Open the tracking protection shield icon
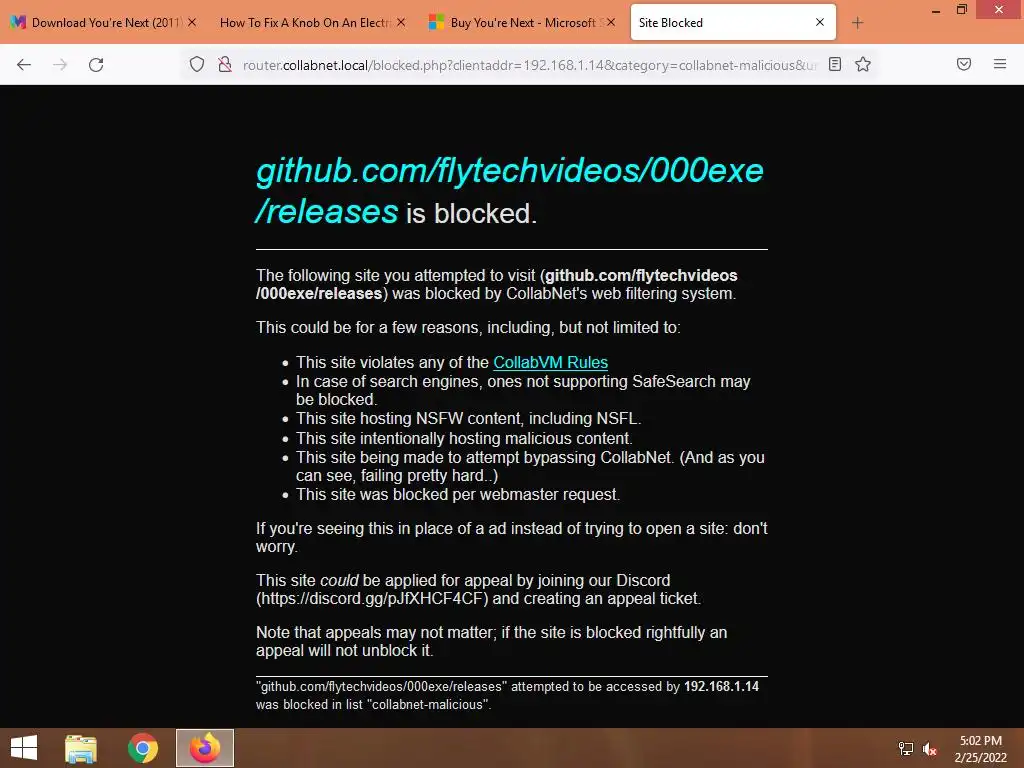 pyautogui.click(x=197, y=64)
